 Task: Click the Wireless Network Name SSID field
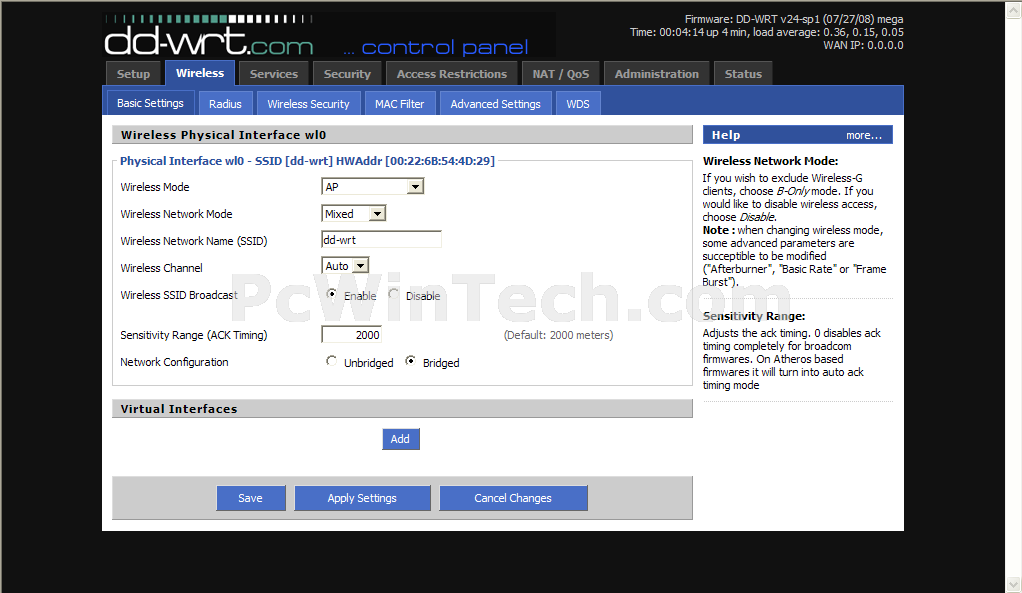(381, 240)
